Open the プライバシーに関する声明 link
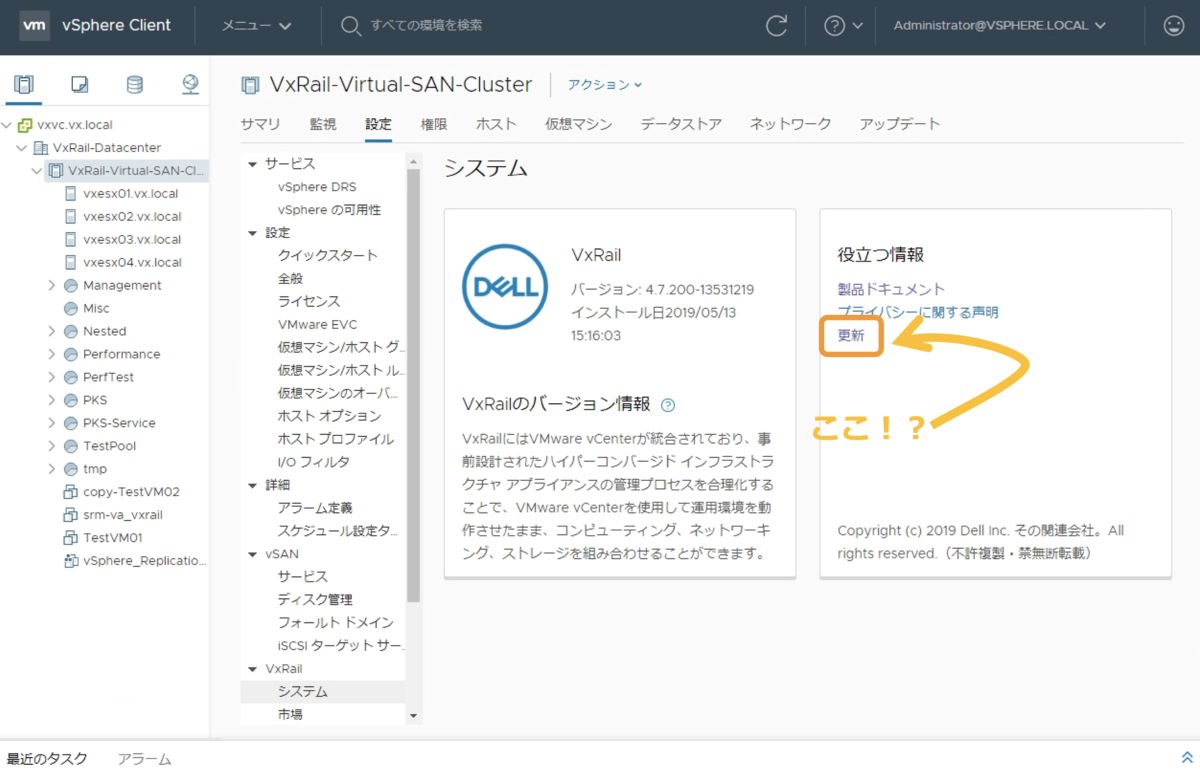Viewport: 1200px width, 774px height. [x=918, y=312]
